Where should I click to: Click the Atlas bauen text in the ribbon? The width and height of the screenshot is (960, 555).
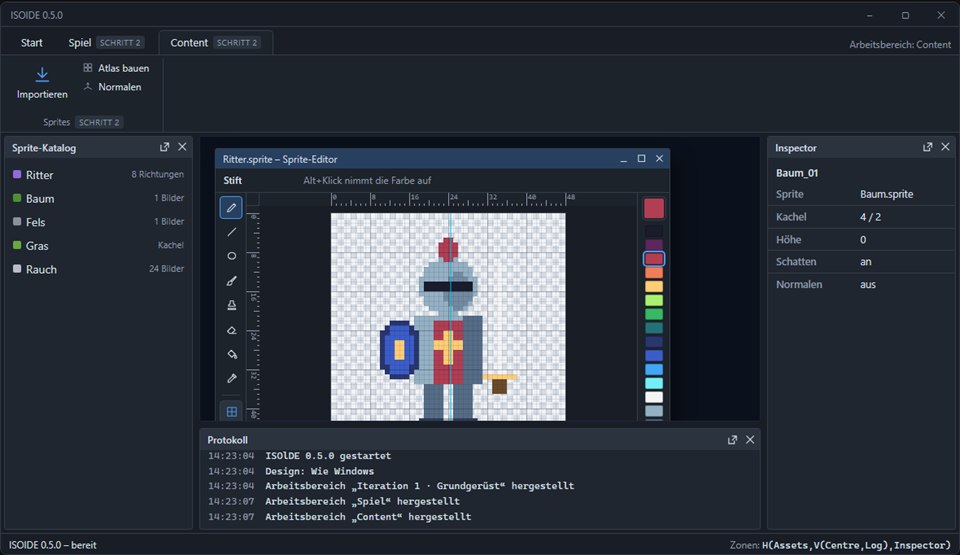pyautogui.click(x=124, y=68)
